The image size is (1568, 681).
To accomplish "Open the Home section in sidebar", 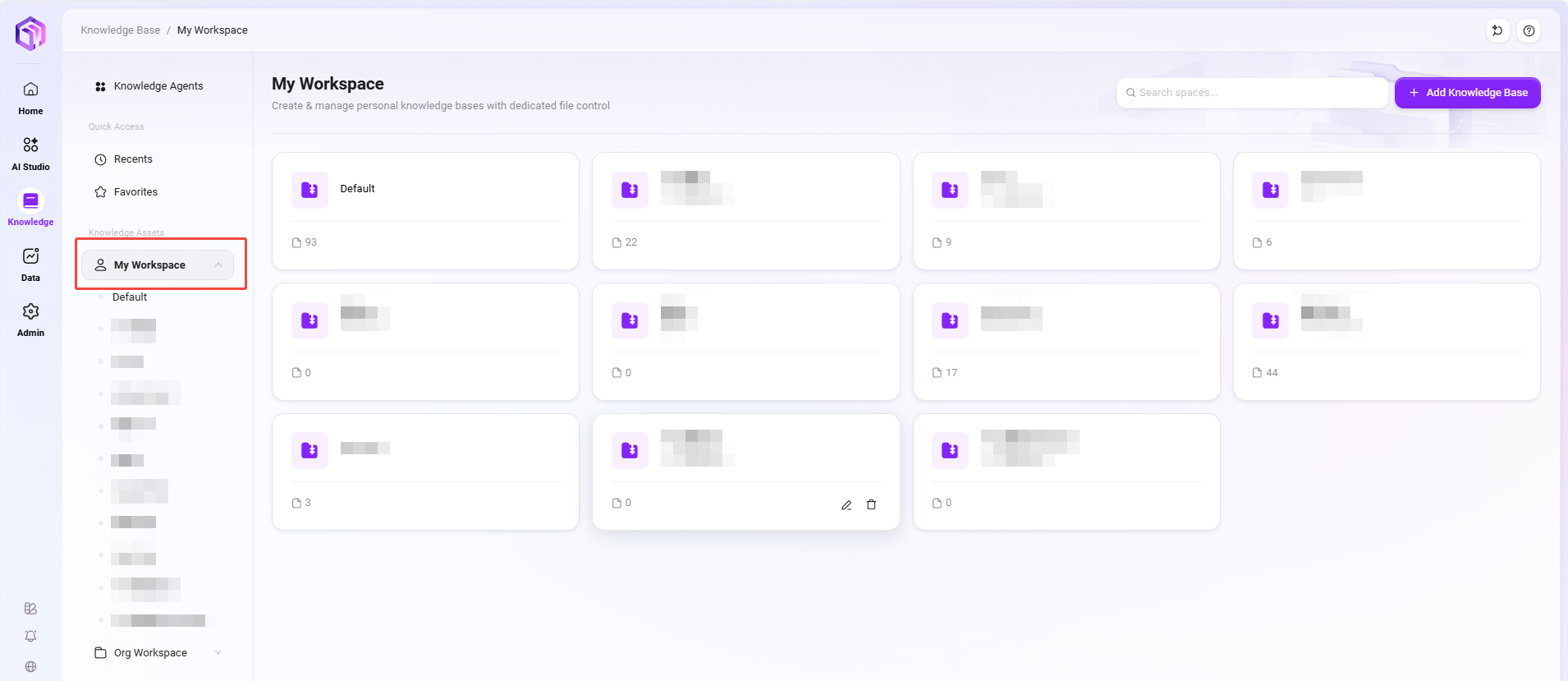I will [30, 98].
